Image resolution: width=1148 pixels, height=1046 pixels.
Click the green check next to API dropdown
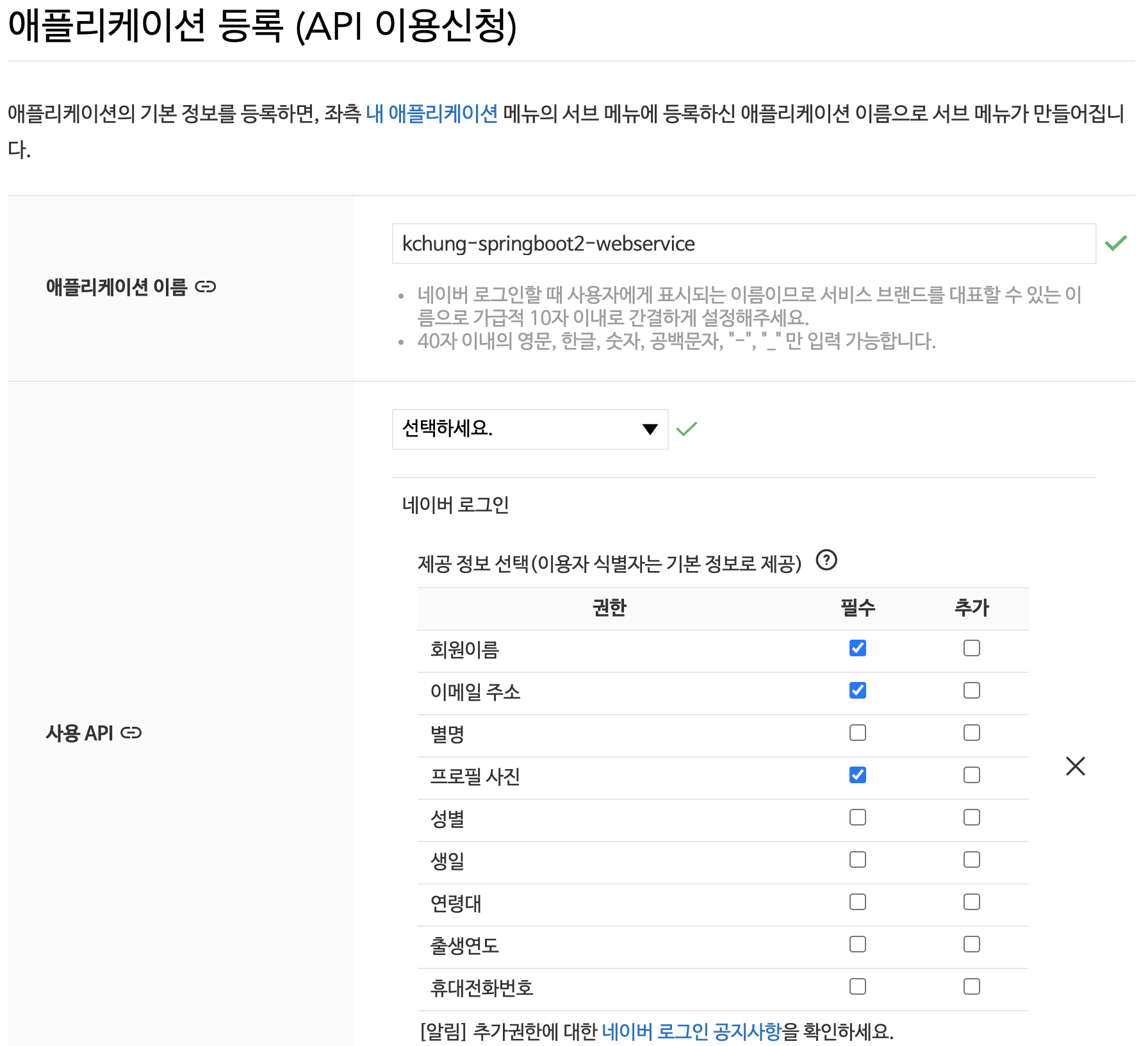(686, 429)
